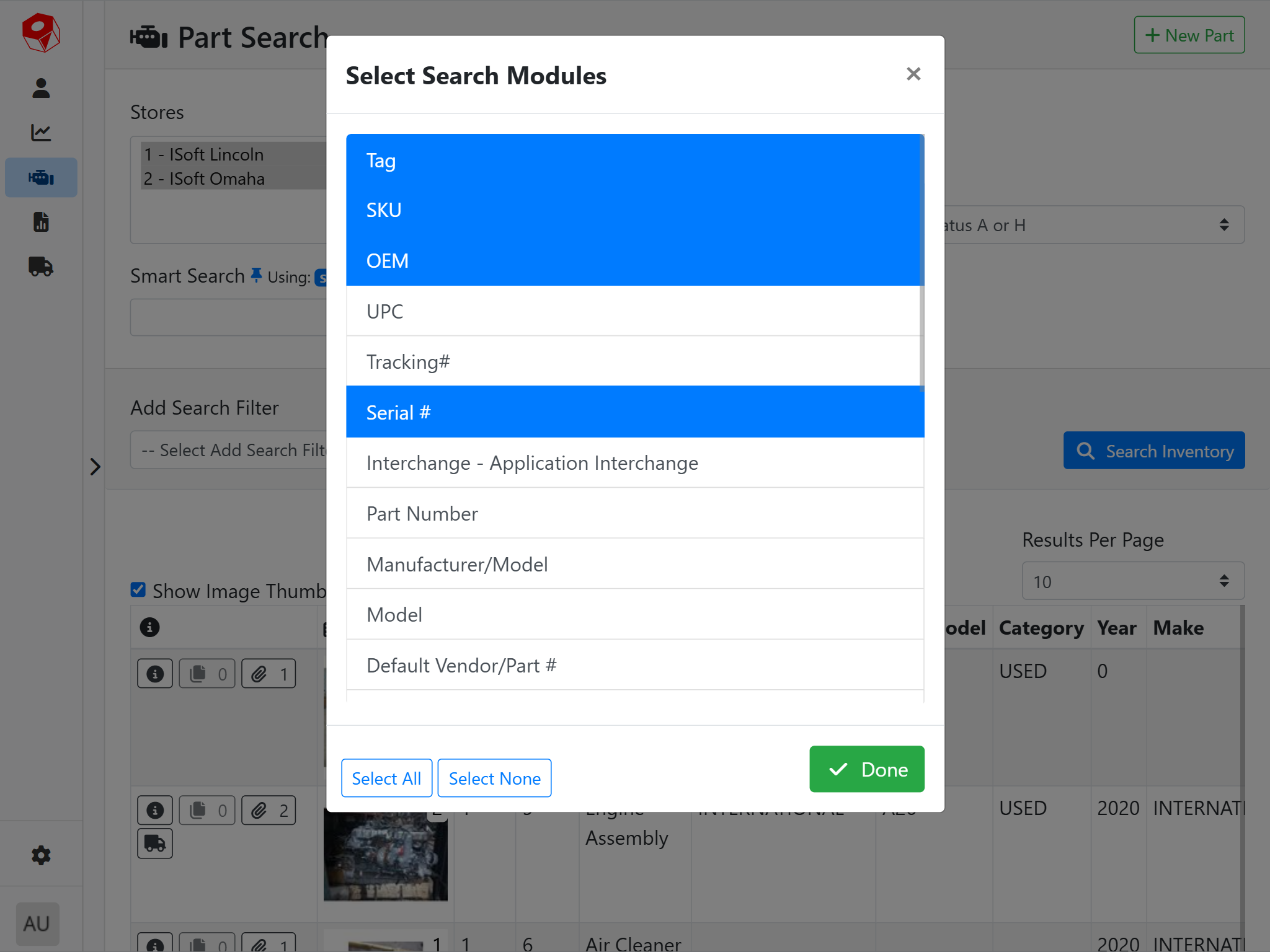
Task: Click the info icon on the first inventory row
Action: pyautogui.click(x=154, y=673)
